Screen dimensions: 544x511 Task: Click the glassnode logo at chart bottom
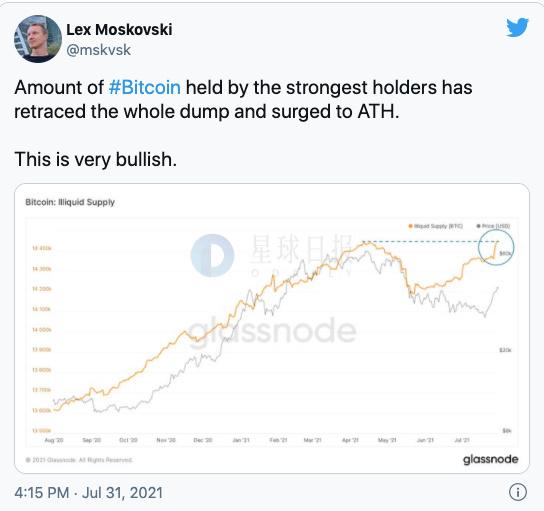click(490, 459)
